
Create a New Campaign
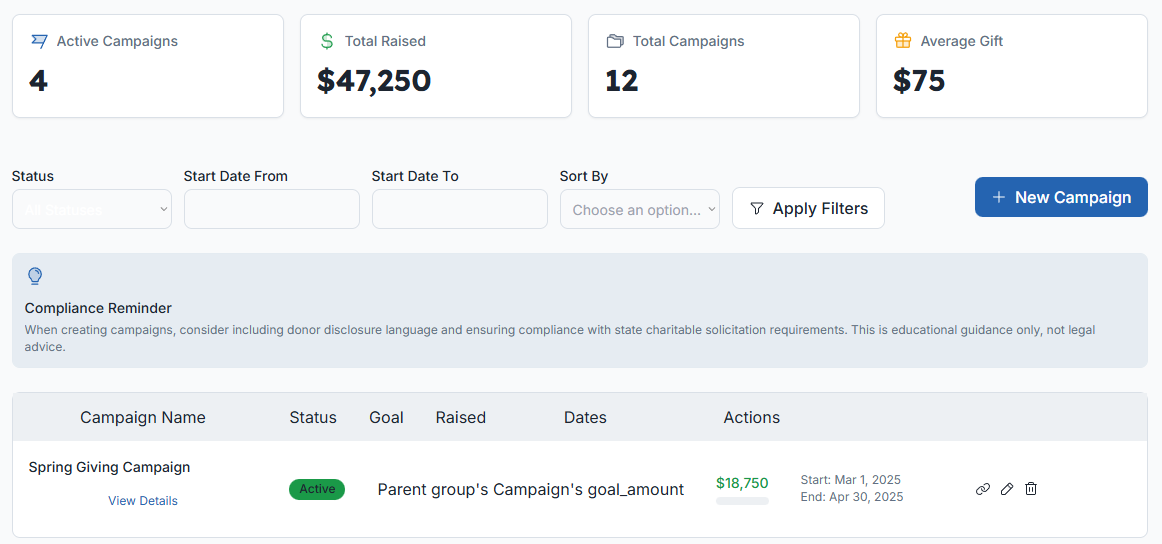(1061, 197)
